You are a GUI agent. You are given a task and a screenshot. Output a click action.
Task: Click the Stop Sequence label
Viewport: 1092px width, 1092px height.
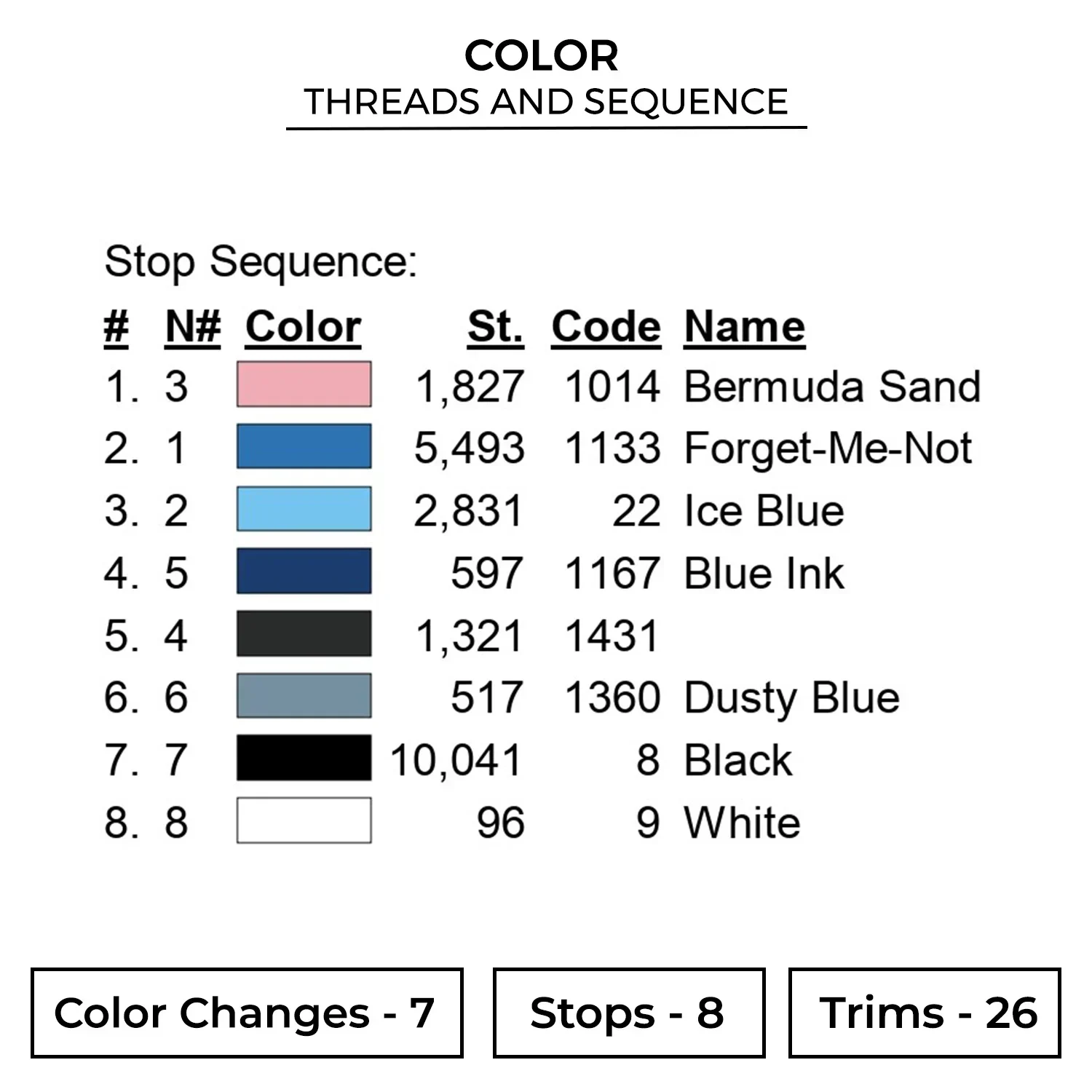pyautogui.click(x=261, y=262)
